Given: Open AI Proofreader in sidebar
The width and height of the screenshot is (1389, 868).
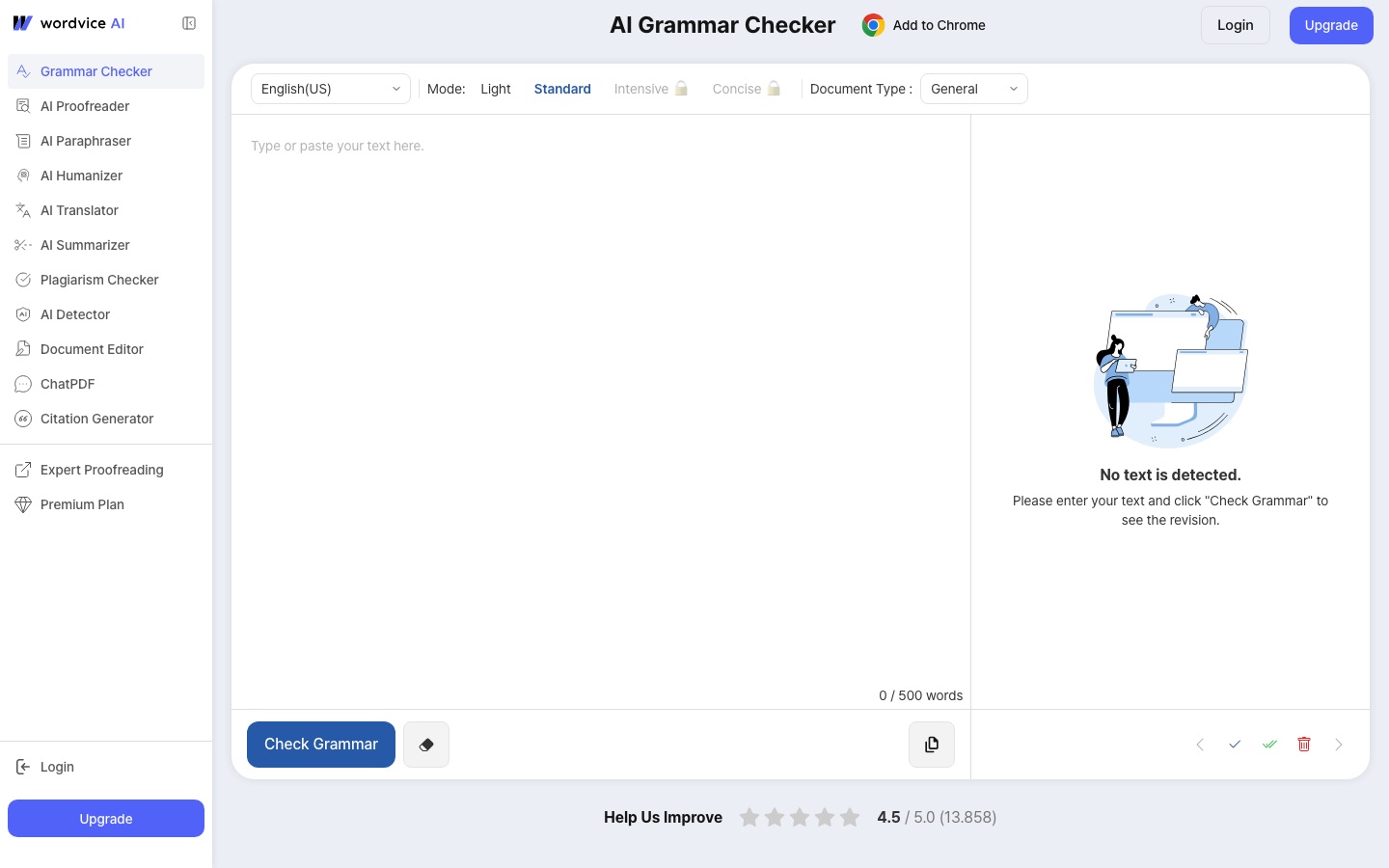Looking at the screenshot, I should click(106, 106).
